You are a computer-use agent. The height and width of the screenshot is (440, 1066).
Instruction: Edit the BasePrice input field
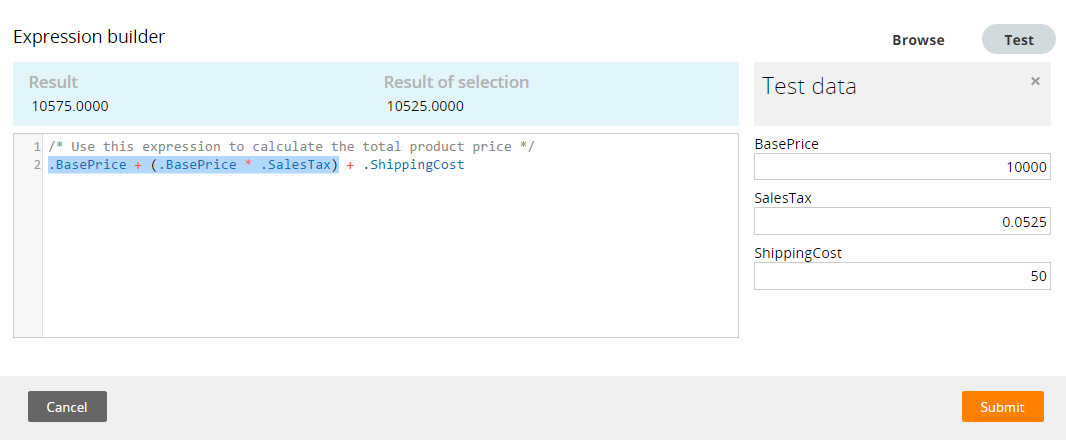pos(902,167)
